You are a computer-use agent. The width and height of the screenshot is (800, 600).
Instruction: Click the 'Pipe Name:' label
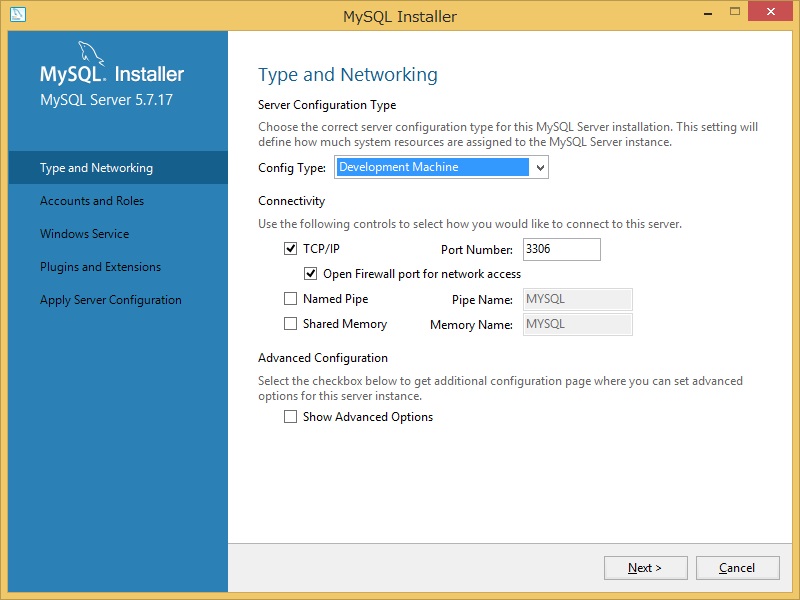[x=482, y=299]
